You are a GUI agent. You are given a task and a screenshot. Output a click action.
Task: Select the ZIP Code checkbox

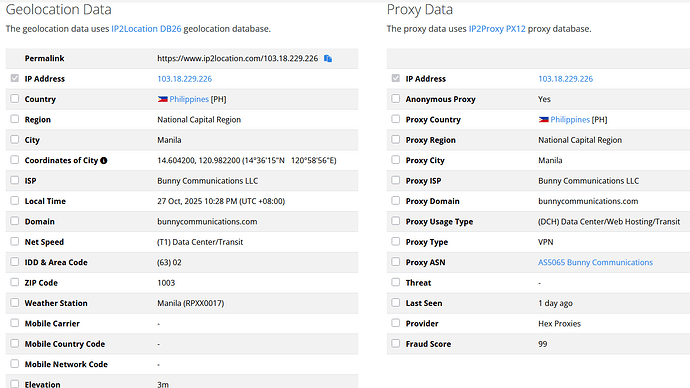coord(15,282)
